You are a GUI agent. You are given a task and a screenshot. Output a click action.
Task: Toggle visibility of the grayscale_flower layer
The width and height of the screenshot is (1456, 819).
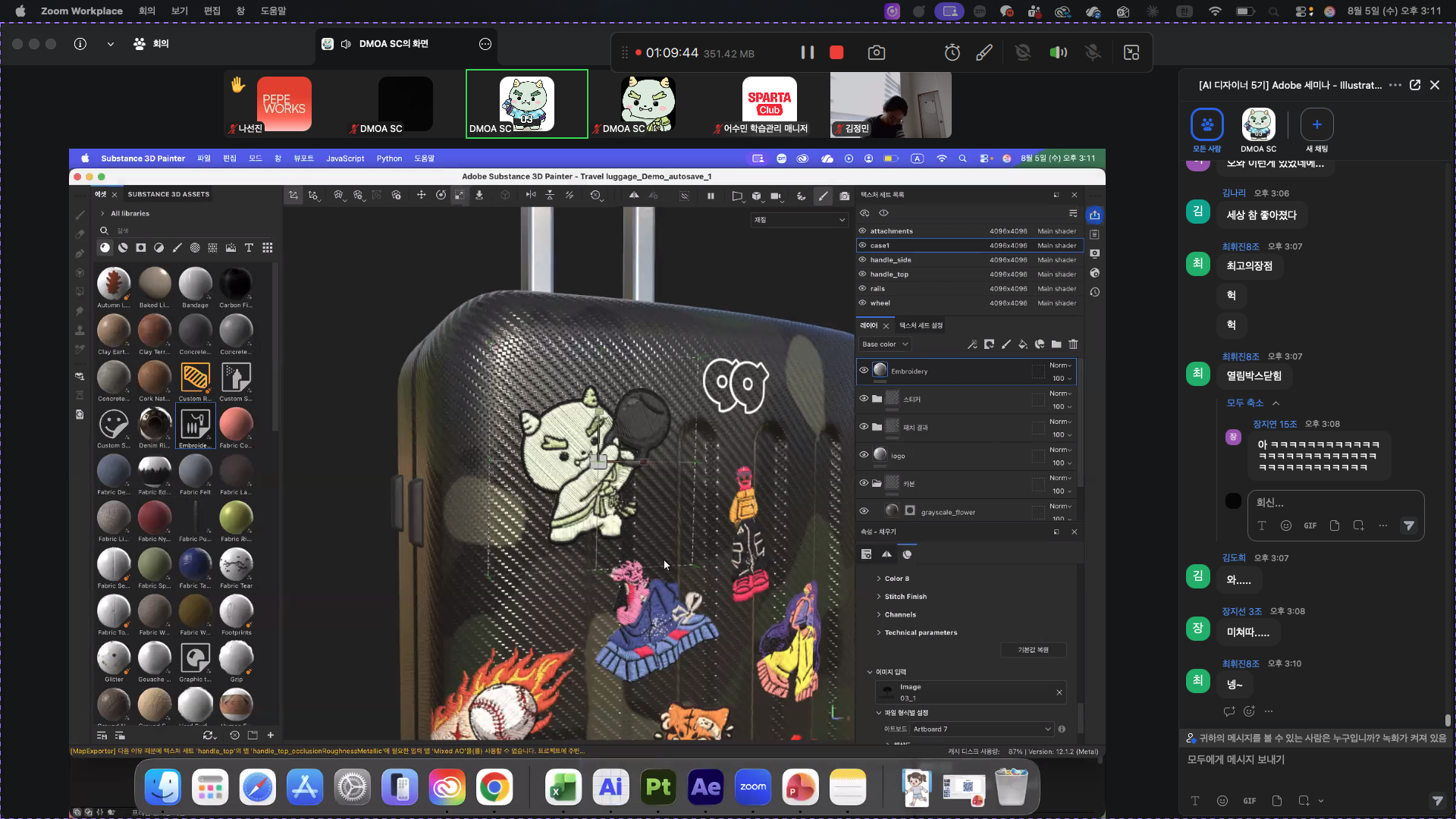pyautogui.click(x=864, y=511)
